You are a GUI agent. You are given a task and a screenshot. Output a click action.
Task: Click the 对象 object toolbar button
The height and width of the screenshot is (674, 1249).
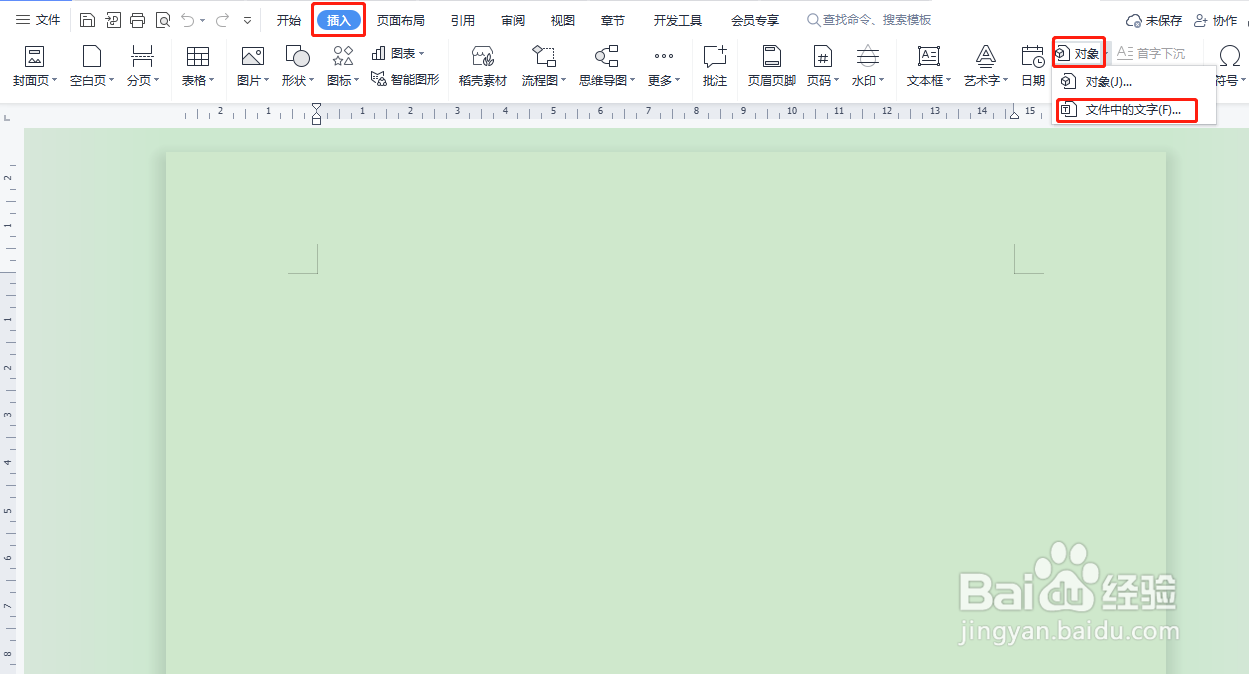1078,53
